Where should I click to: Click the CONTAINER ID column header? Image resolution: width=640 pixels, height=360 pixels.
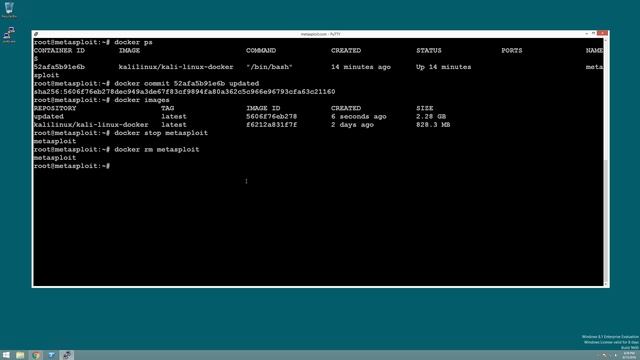pyautogui.click(x=59, y=51)
